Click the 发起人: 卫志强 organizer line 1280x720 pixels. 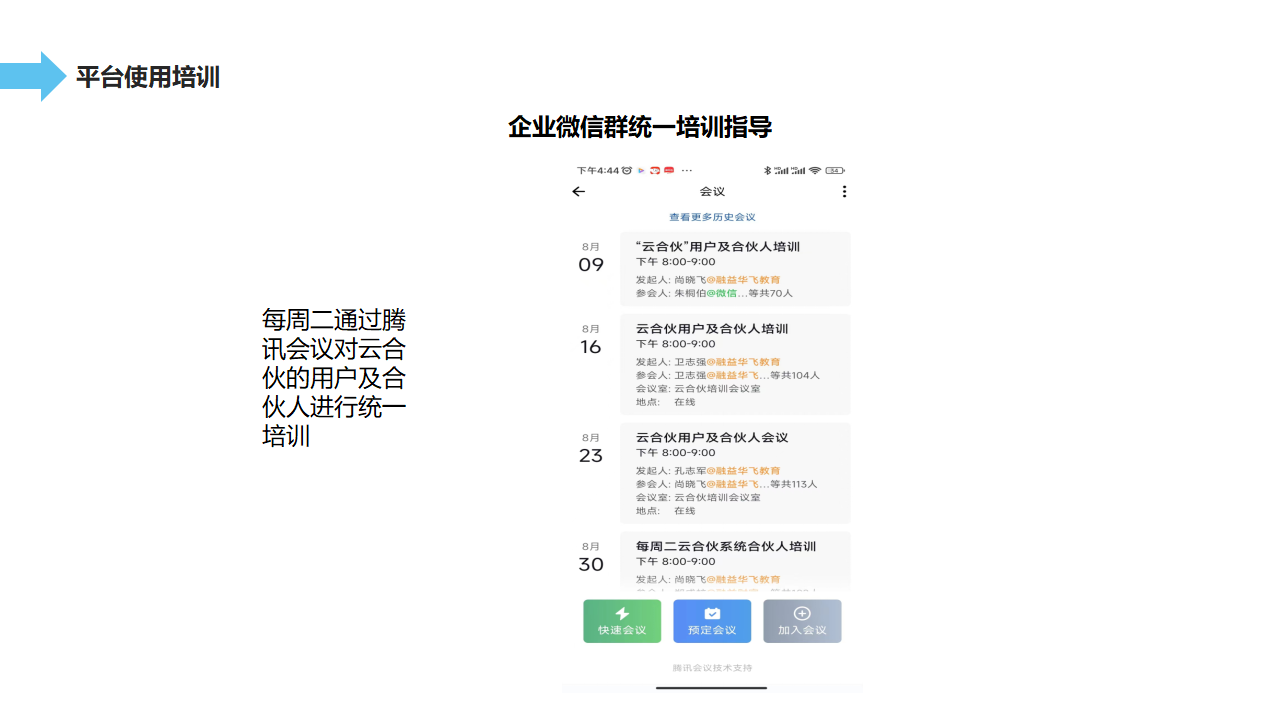pyautogui.click(x=708, y=362)
